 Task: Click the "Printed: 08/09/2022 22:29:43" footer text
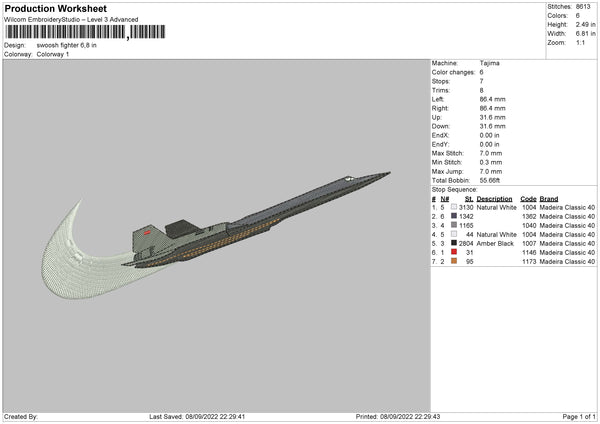(x=398, y=417)
